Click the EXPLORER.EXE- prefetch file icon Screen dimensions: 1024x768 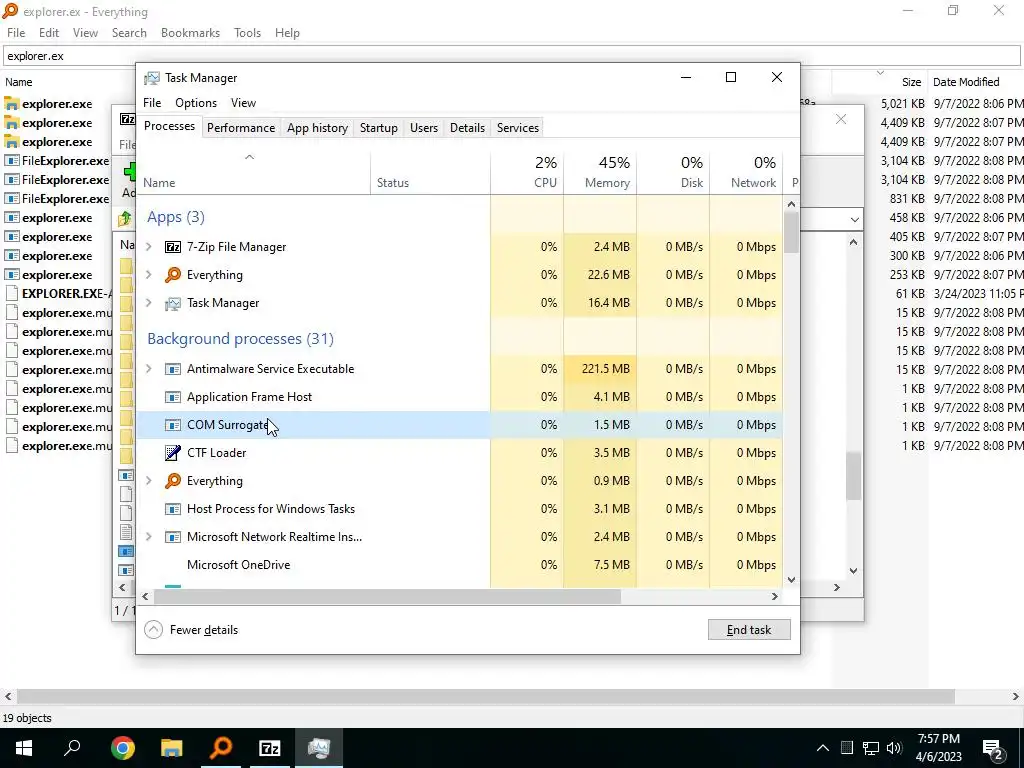[12, 294]
